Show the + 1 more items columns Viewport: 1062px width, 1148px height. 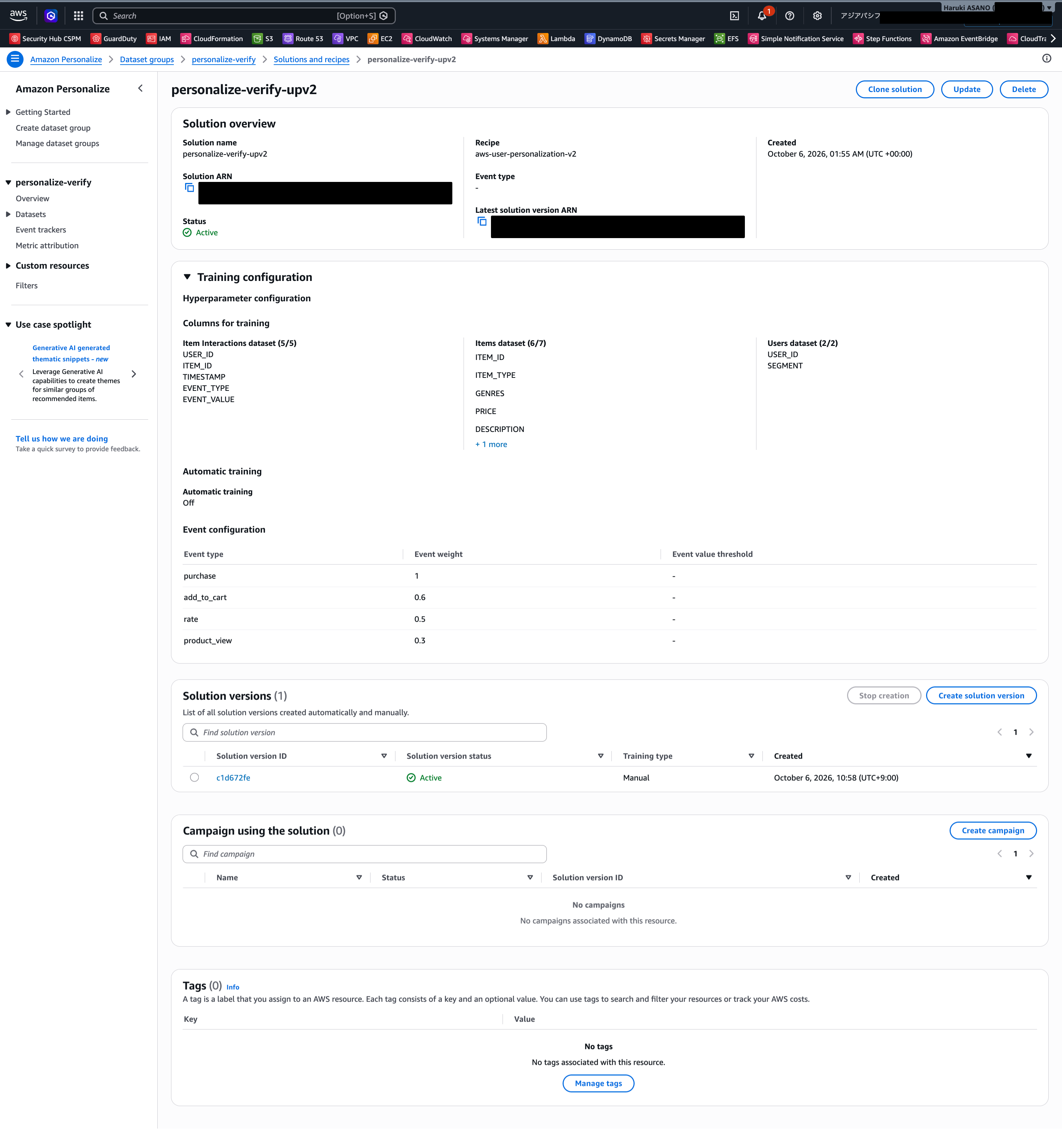(491, 444)
